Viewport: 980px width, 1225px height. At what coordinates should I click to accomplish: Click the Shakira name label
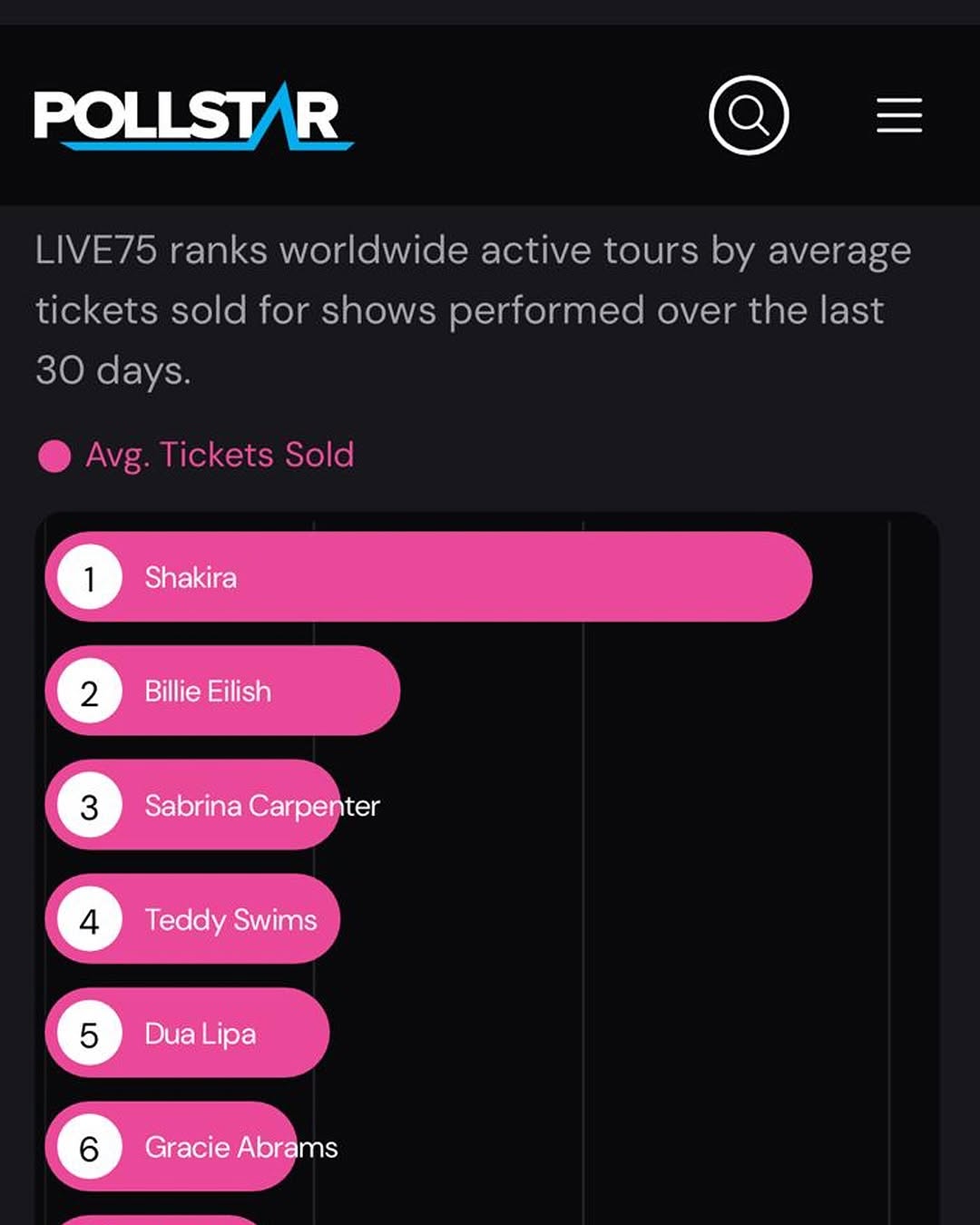[191, 577]
